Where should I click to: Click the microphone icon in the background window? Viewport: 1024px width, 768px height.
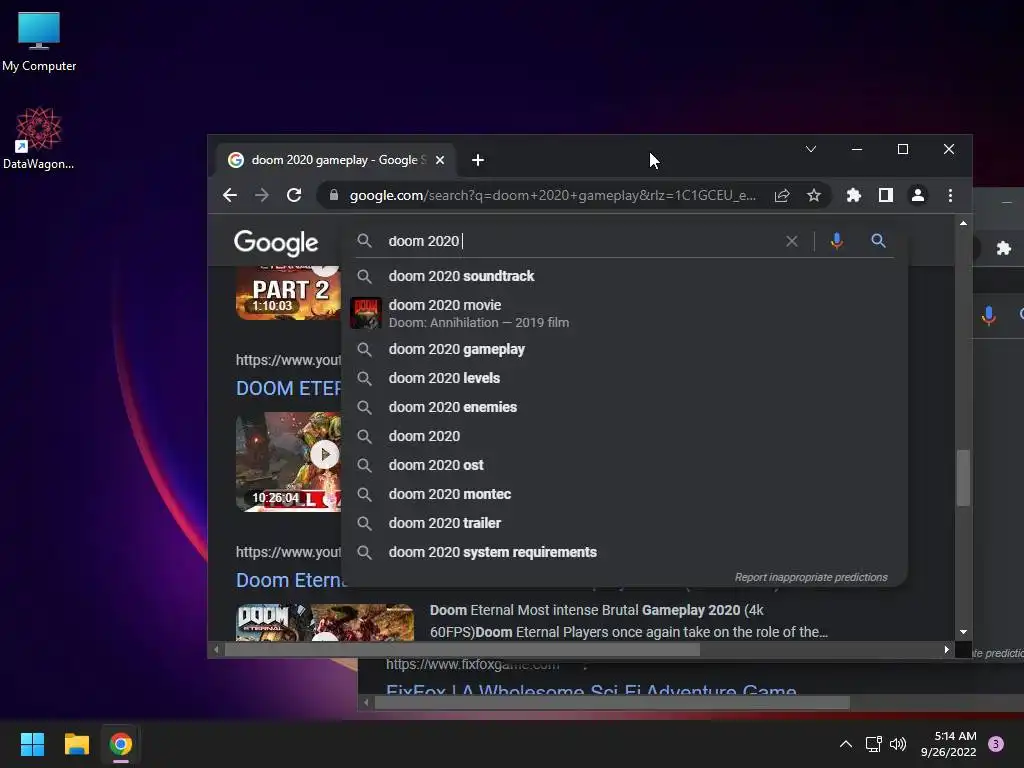[989, 315]
